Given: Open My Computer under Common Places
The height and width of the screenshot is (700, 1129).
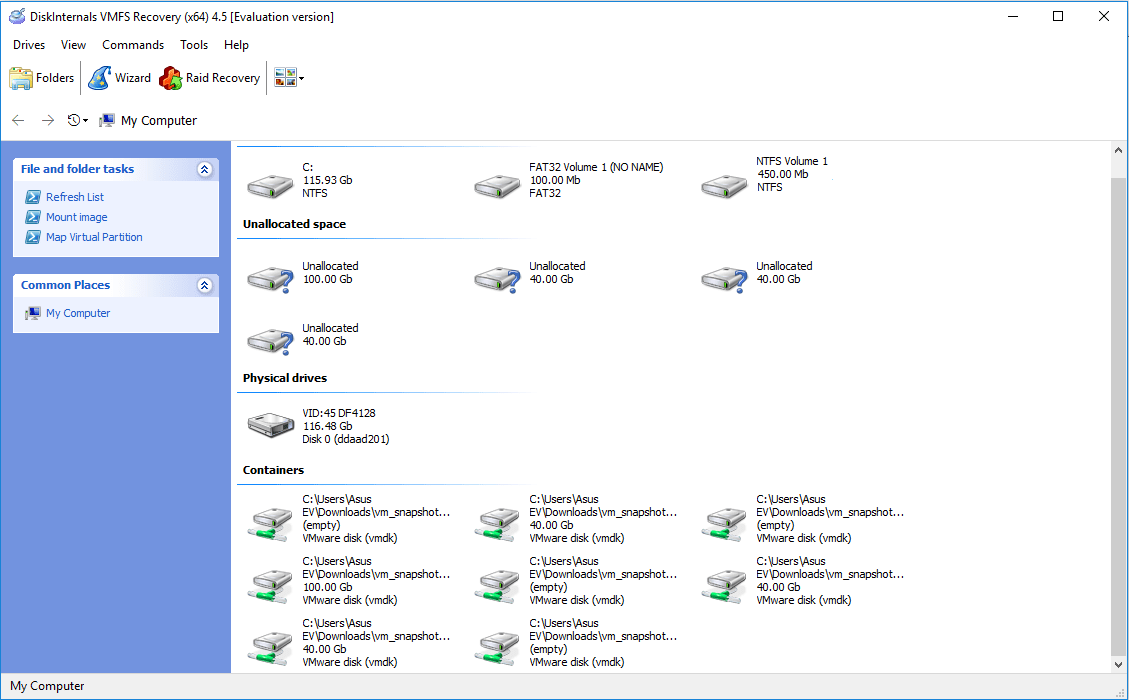Looking at the screenshot, I should point(78,313).
